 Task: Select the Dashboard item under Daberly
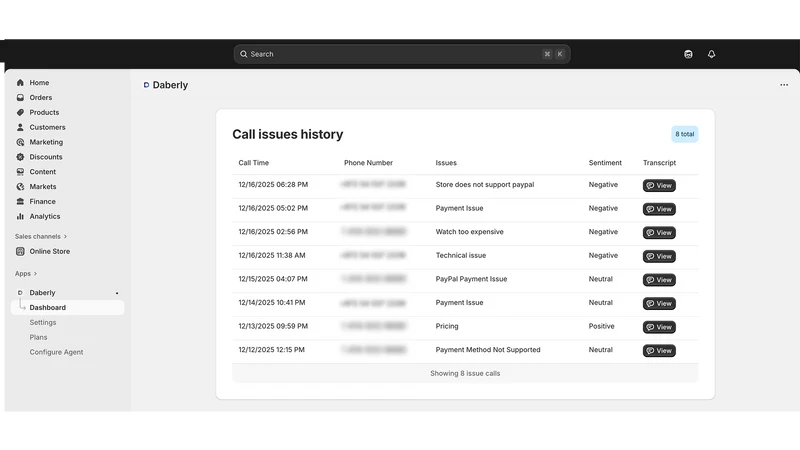coord(67,308)
